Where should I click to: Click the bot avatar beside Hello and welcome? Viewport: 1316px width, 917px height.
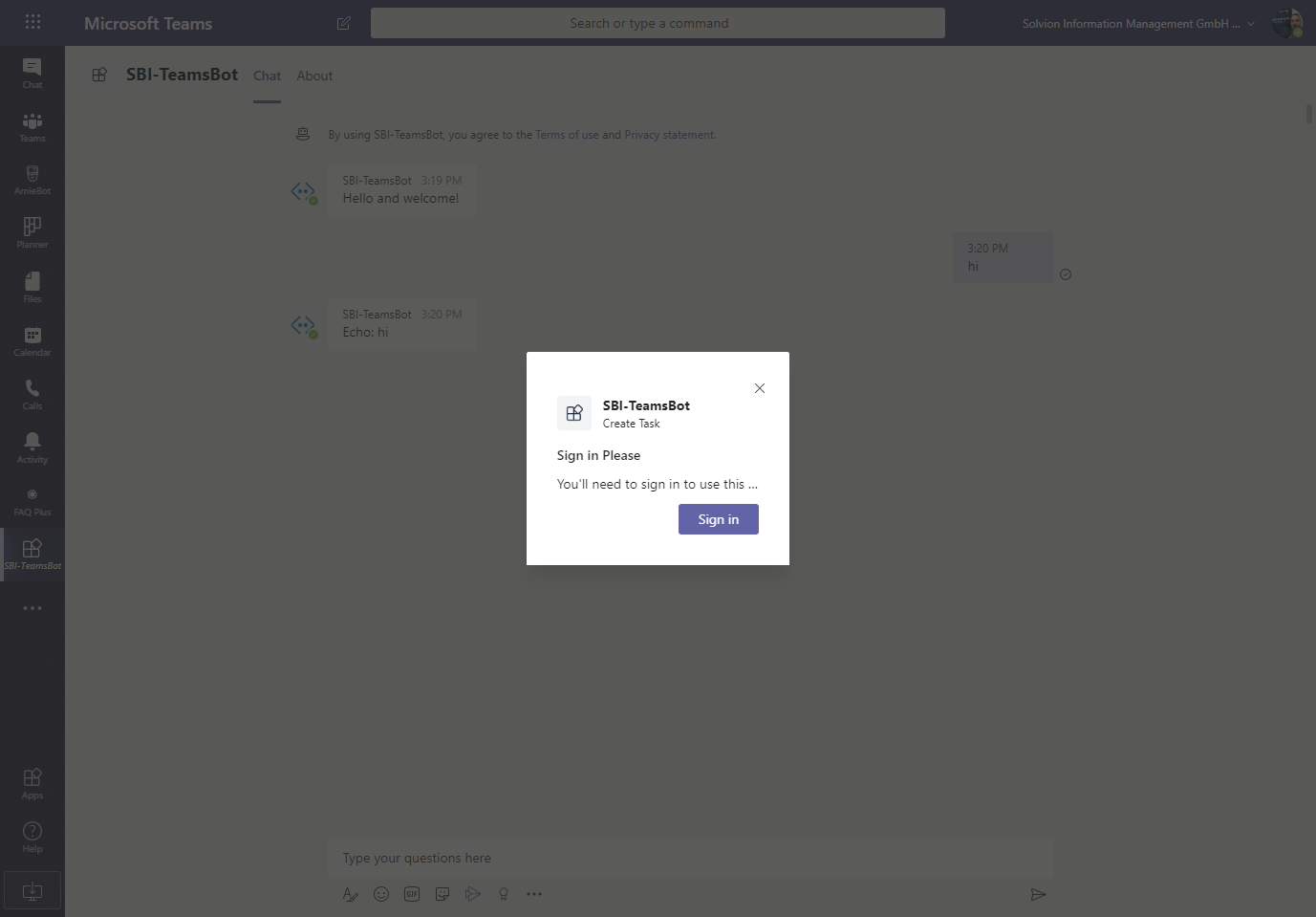304,192
